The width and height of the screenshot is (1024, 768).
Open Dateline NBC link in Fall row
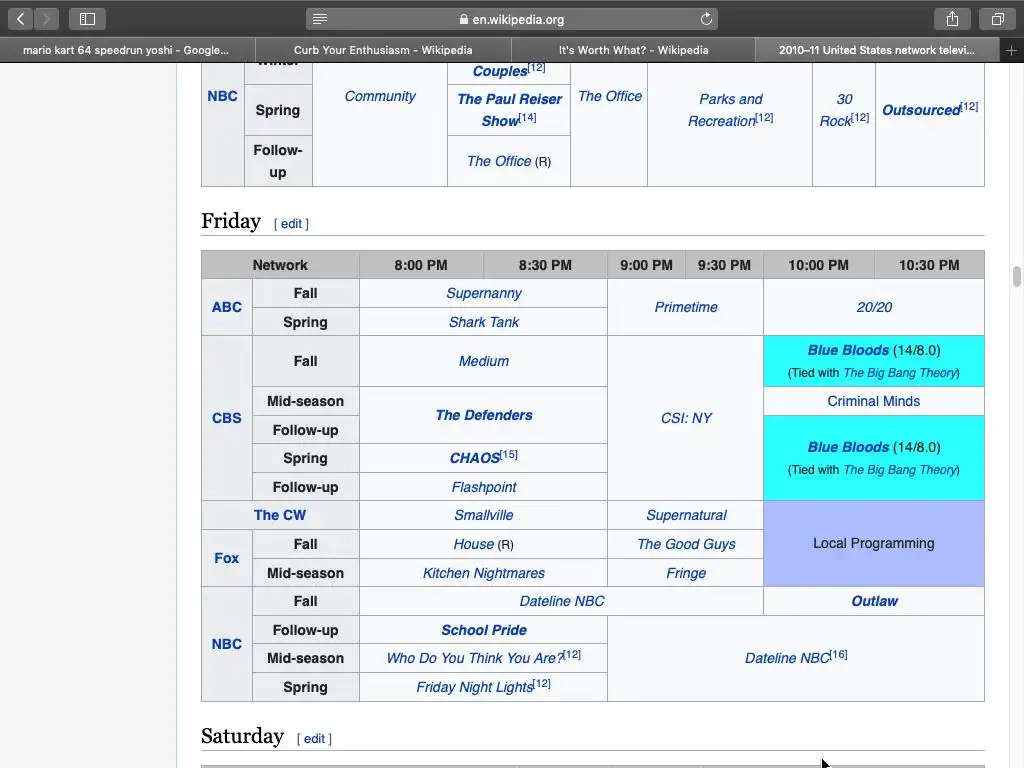click(562, 601)
